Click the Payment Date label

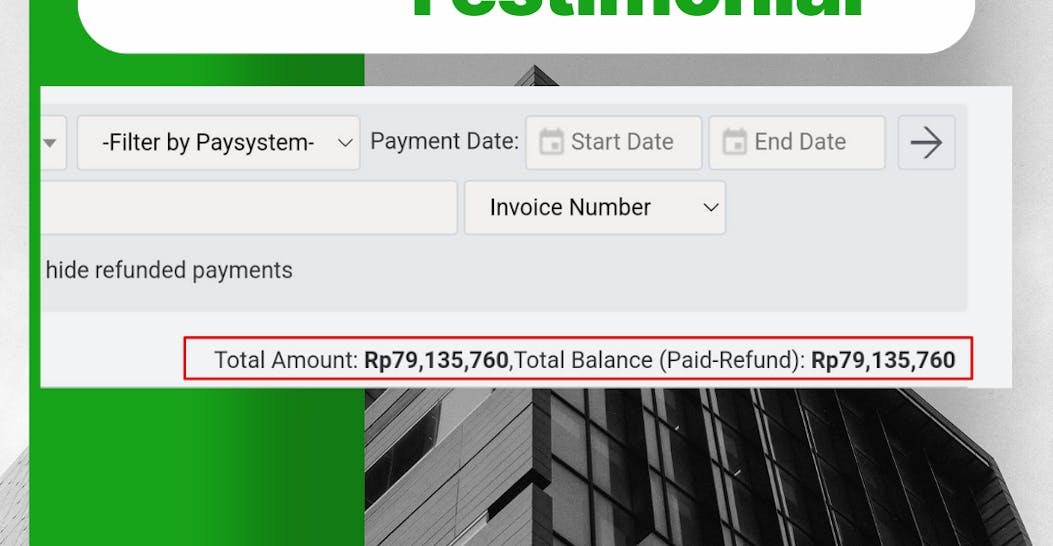444,141
